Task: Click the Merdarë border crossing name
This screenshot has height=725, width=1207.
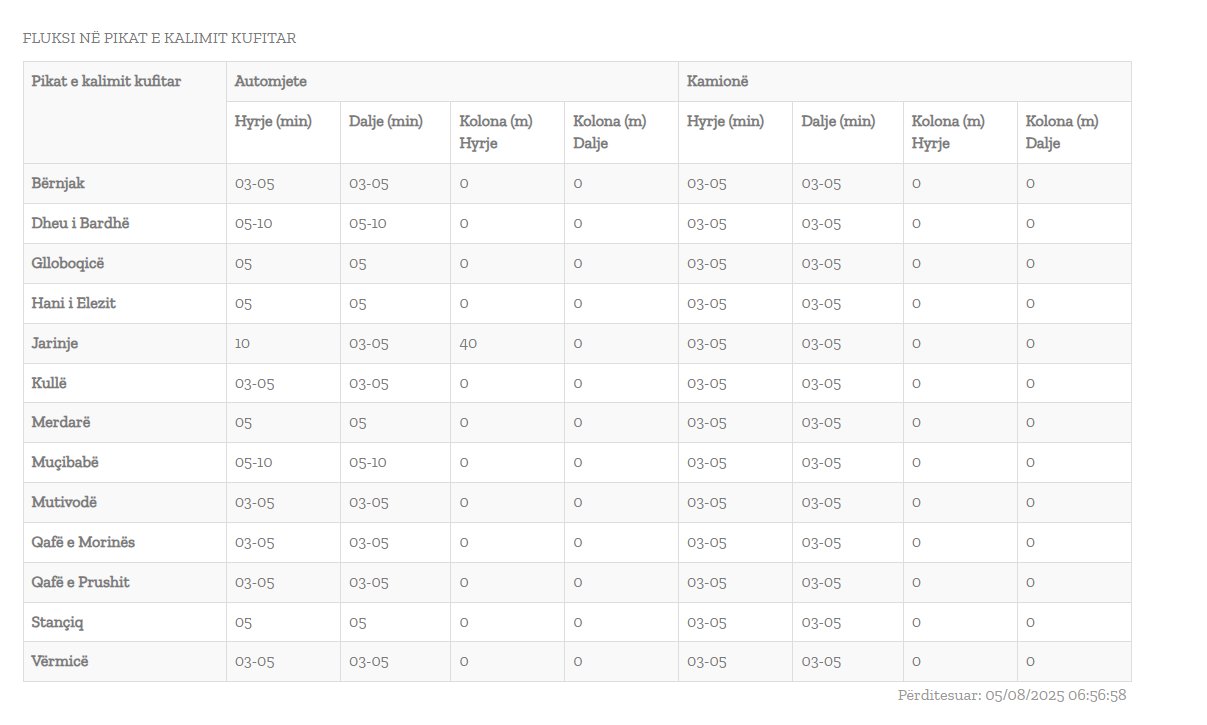Action: pyautogui.click(x=61, y=423)
